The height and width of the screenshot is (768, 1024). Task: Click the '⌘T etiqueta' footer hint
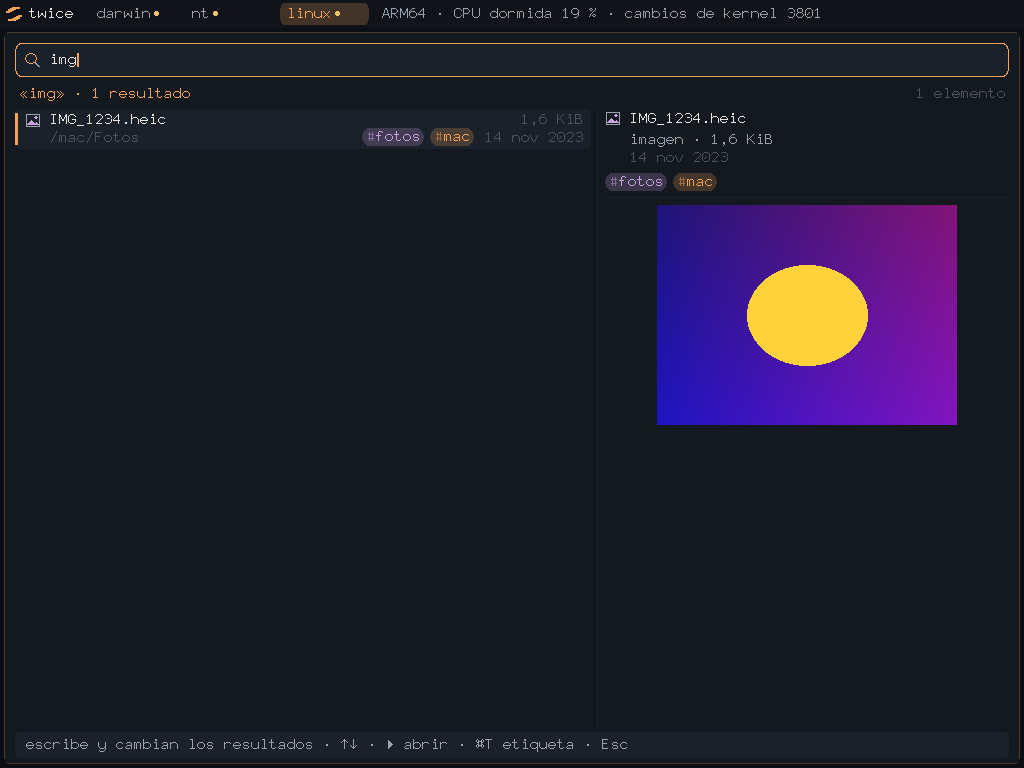(x=524, y=744)
